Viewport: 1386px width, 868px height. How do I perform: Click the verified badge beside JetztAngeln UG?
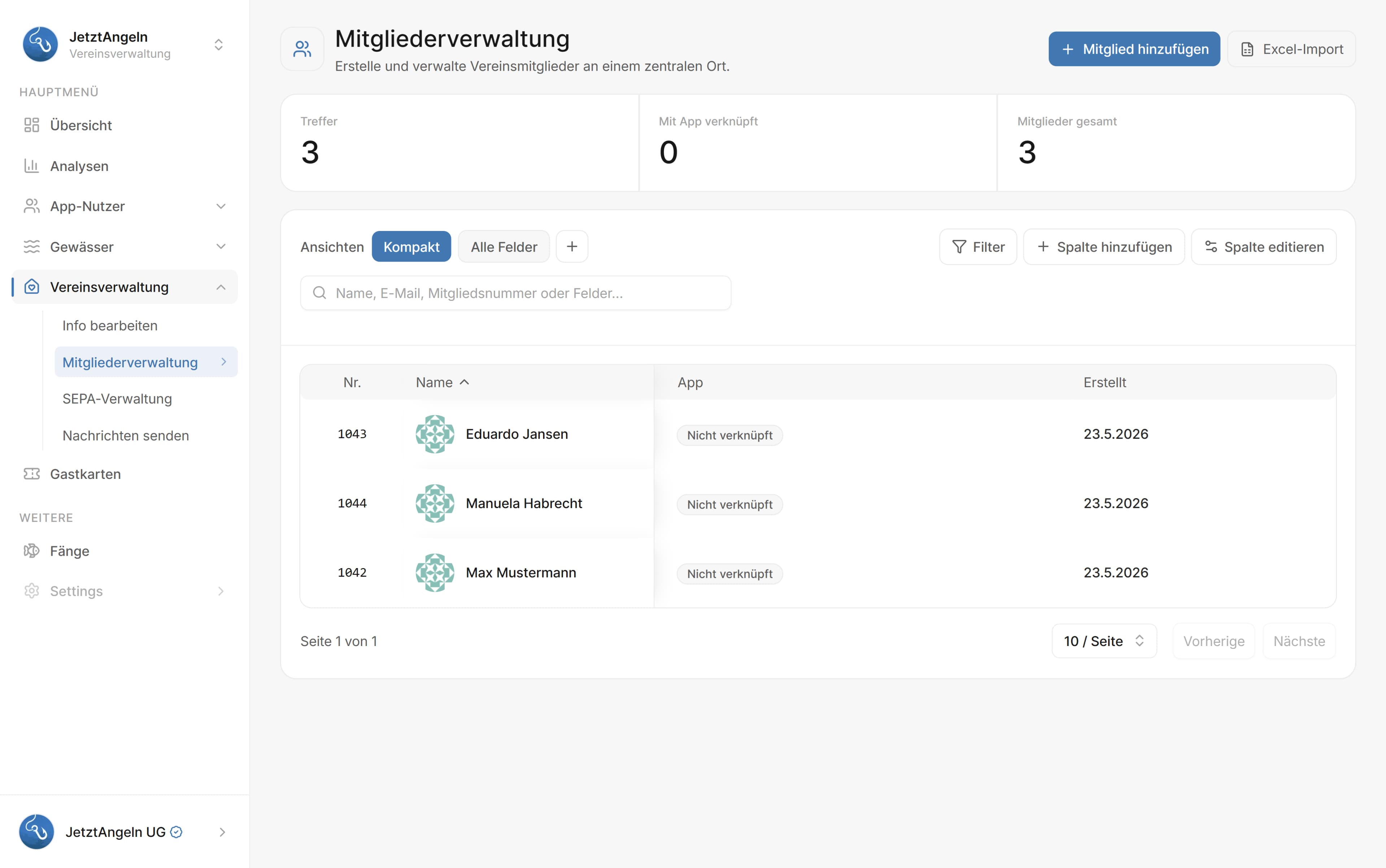coord(177,832)
